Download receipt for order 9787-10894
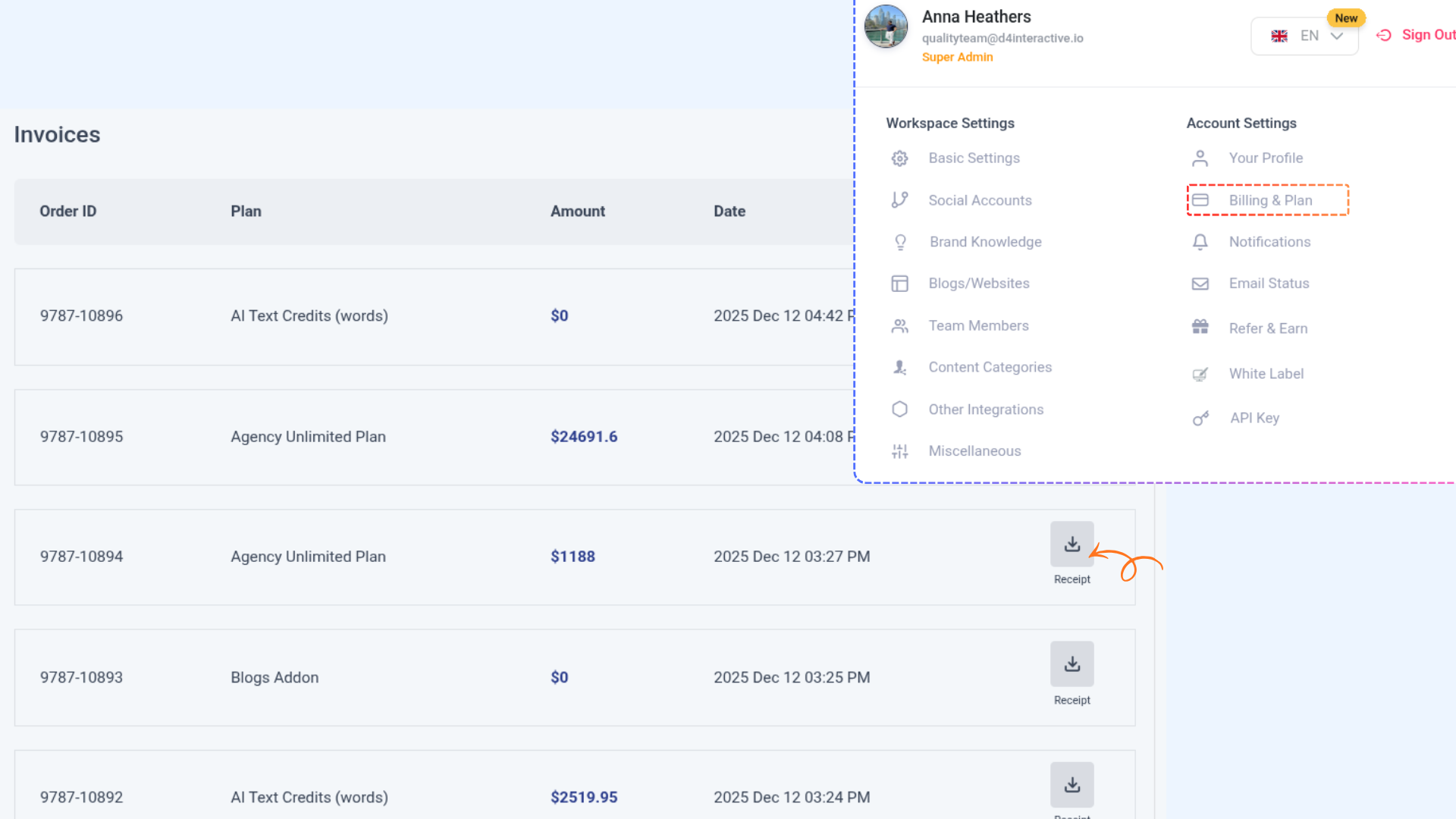The width and height of the screenshot is (1456, 819). click(x=1072, y=544)
